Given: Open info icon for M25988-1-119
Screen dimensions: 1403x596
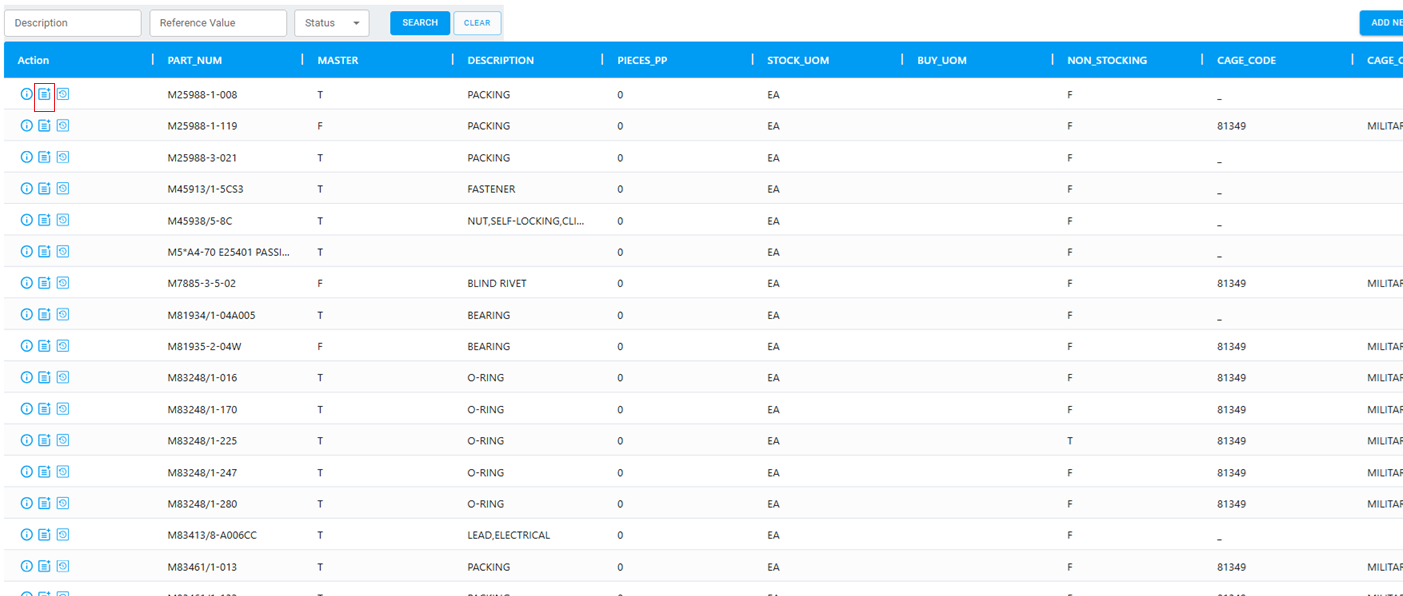Looking at the screenshot, I should pyautogui.click(x=27, y=126).
